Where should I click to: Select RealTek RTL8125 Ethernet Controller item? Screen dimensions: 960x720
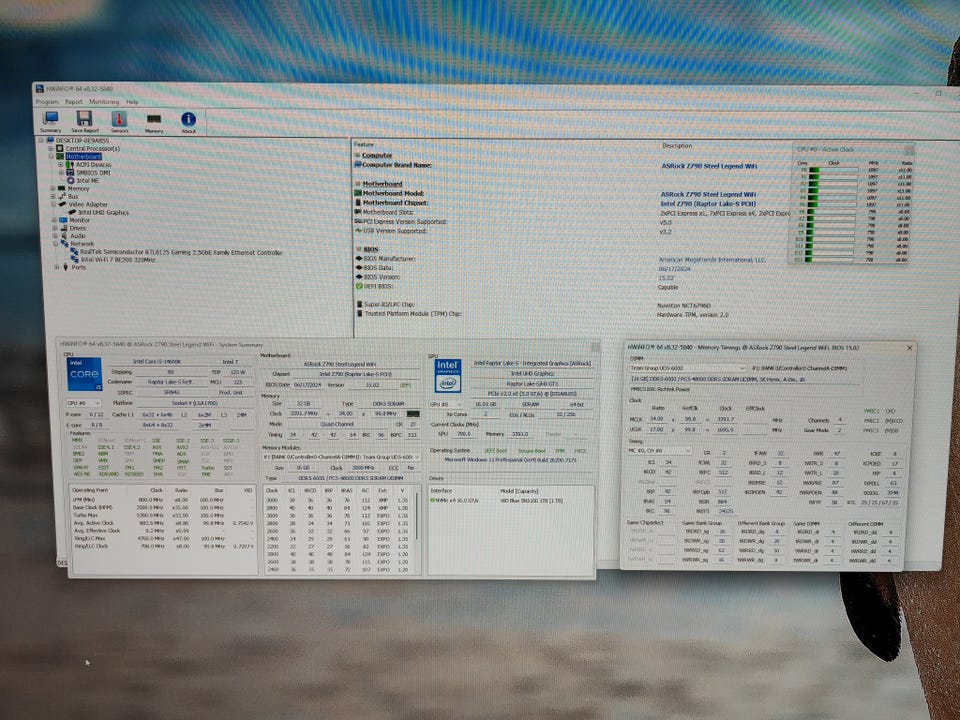click(181, 252)
